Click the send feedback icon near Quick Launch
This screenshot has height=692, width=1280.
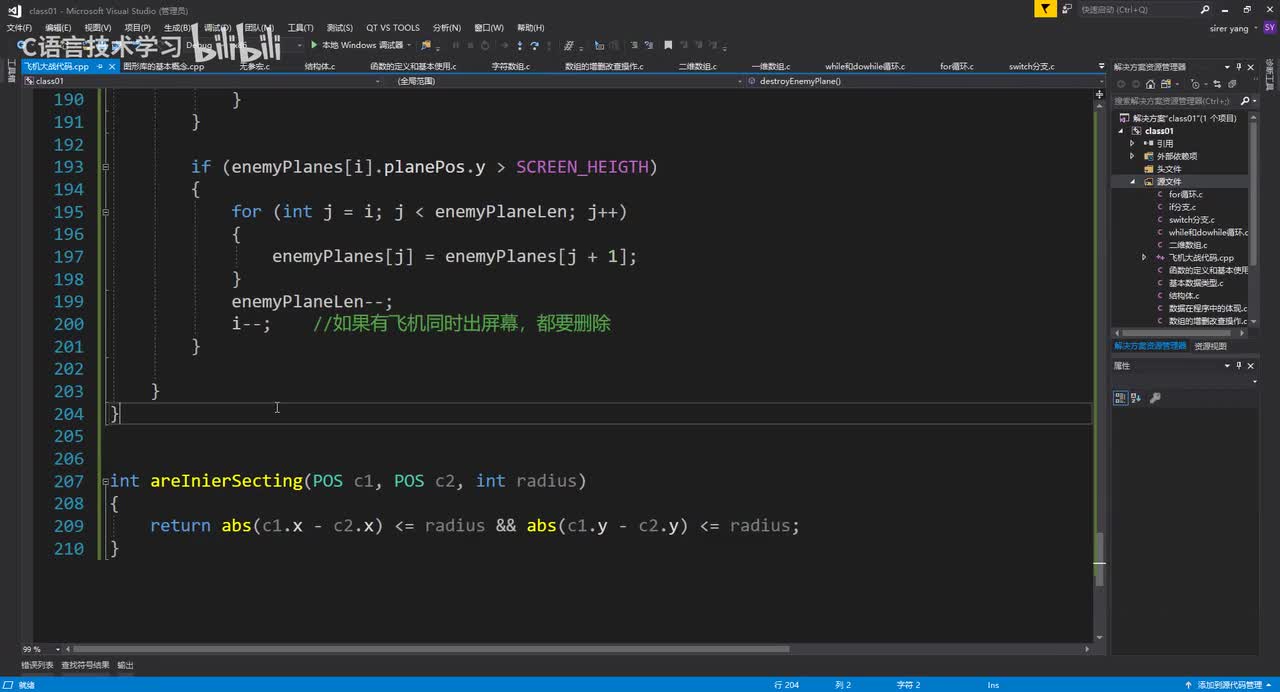pos(1066,9)
